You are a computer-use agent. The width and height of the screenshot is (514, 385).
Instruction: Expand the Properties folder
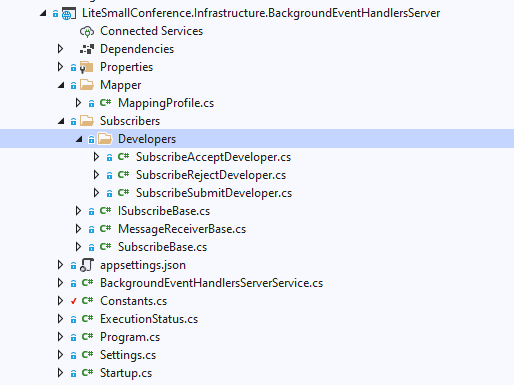60,67
